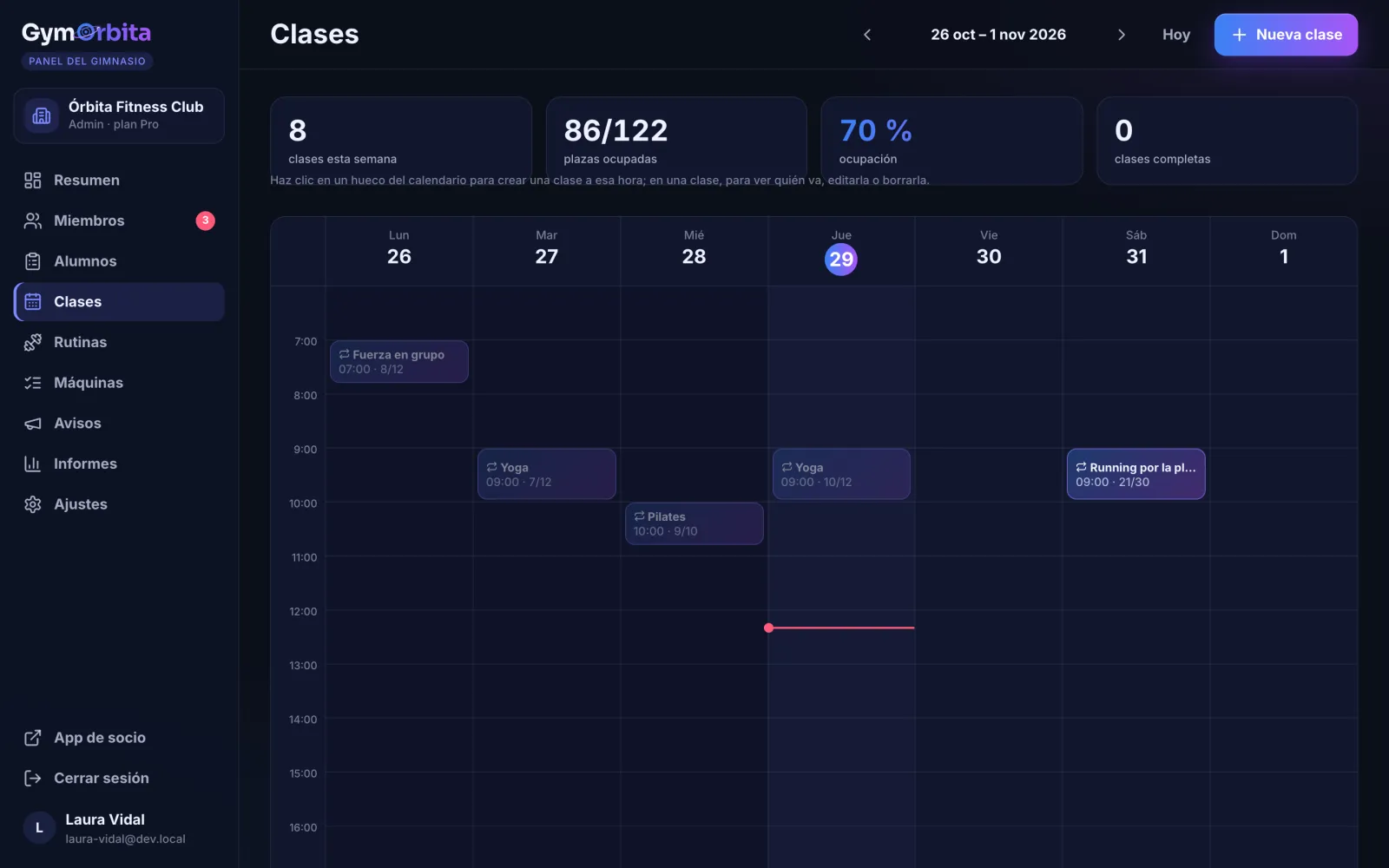This screenshot has height=868, width=1389.
Task: Click the Dom 1 day header
Action: [x=1284, y=250]
